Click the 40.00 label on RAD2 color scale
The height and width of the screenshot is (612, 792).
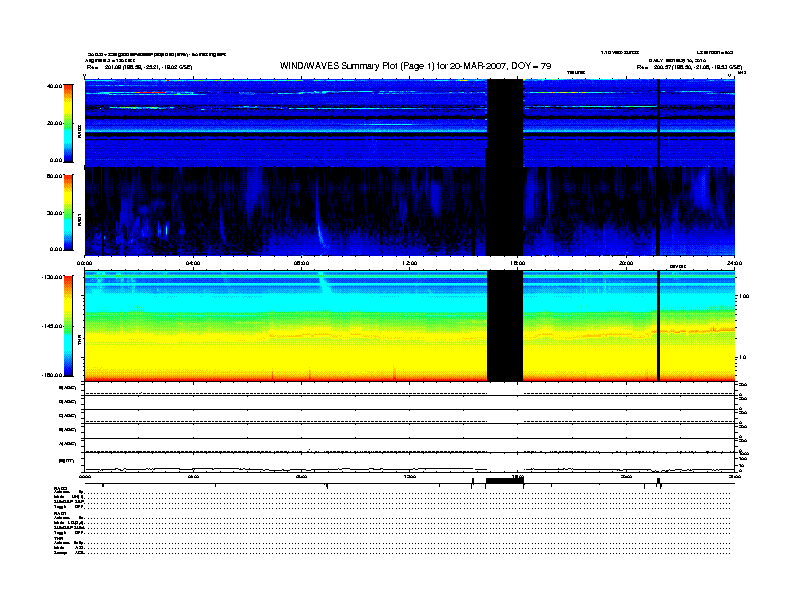pyautogui.click(x=54, y=86)
